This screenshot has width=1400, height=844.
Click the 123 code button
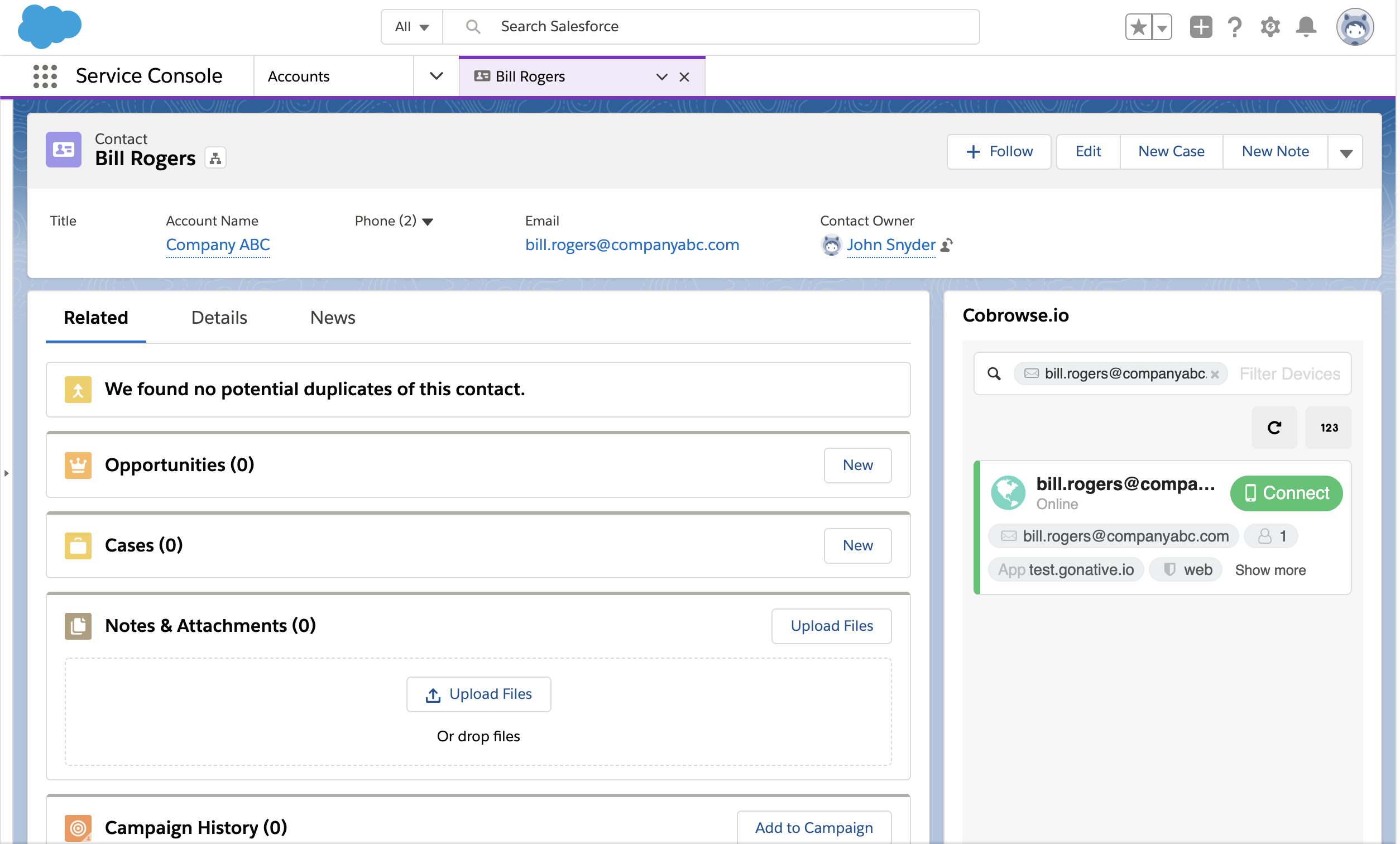pos(1329,428)
